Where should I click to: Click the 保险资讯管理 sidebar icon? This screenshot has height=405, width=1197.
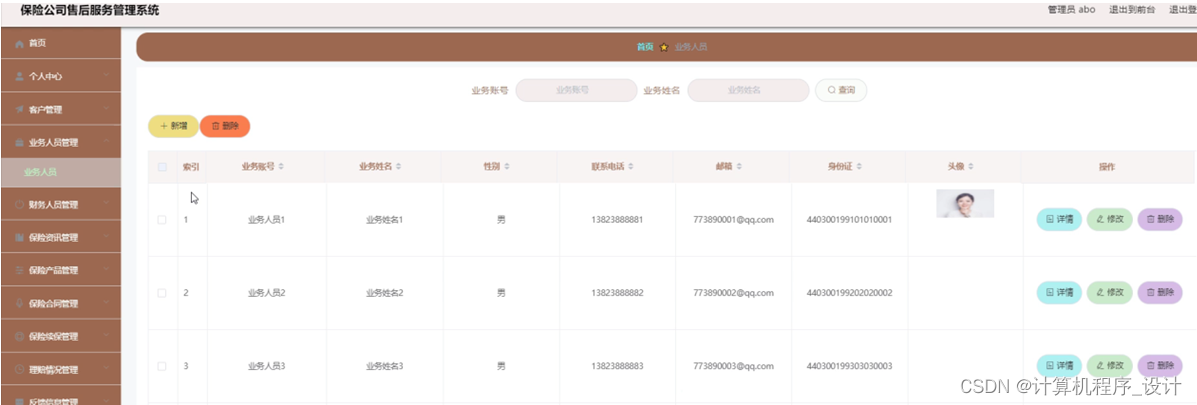tap(20, 238)
